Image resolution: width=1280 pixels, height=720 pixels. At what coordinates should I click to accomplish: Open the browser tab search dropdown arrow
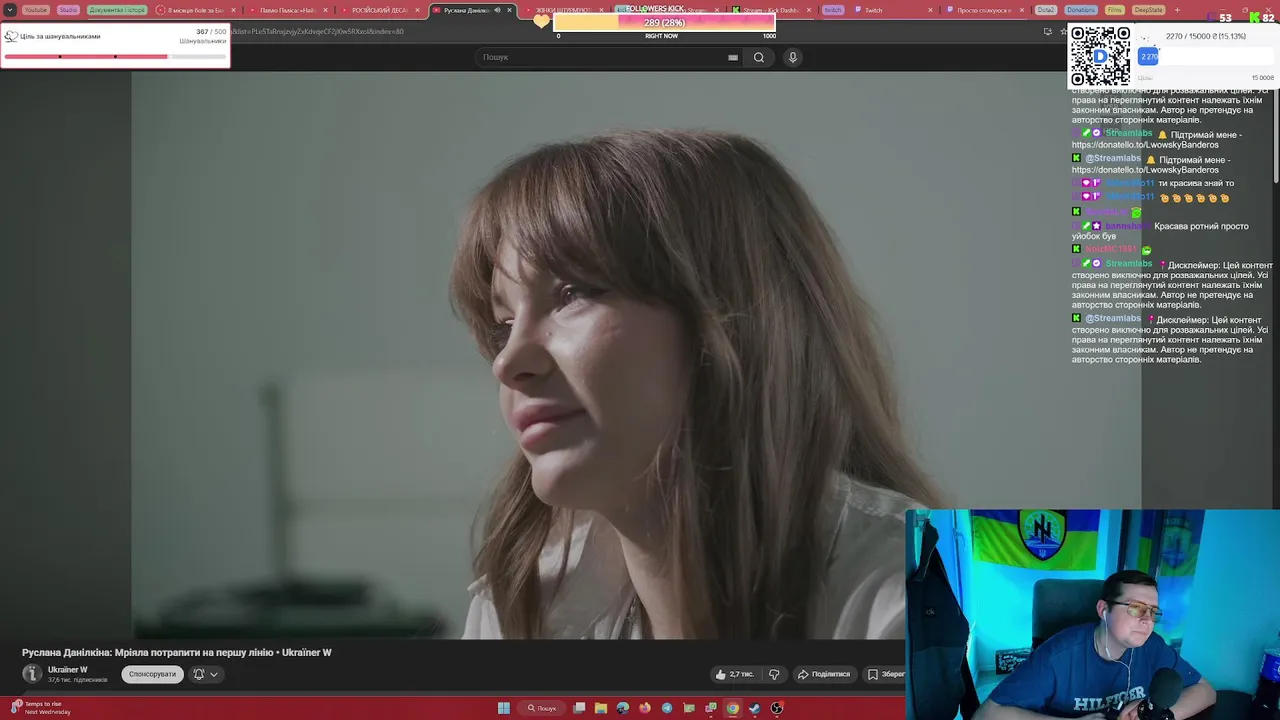(x=10, y=10)
